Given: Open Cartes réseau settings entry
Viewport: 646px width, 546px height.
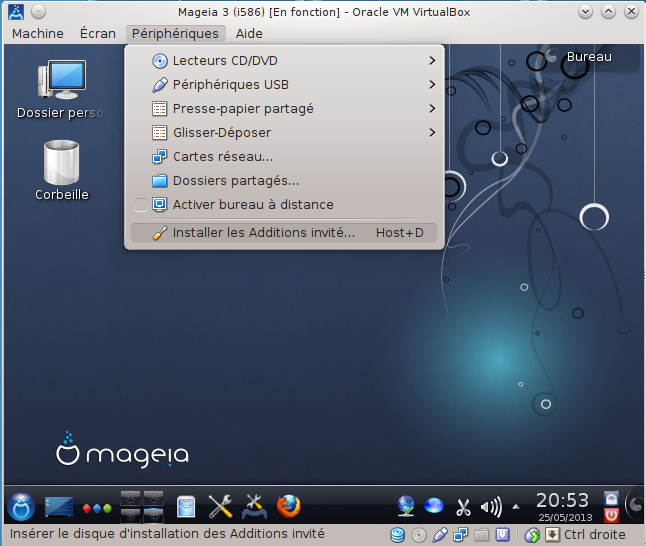Looking at the screenshot, I should [x=284, y=157].
